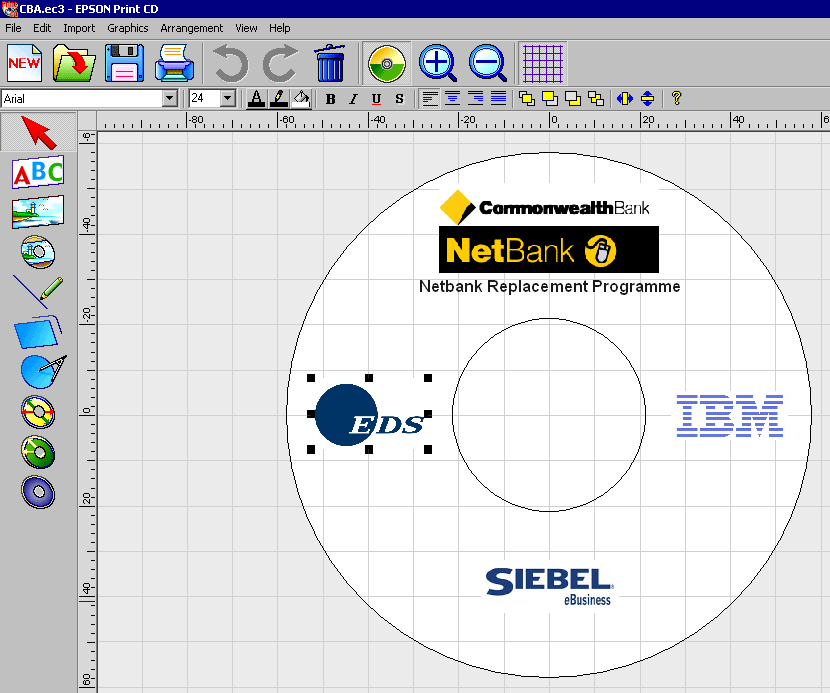Pick the font color A swatch
Screen dimensions: 830x693
click(256, 98)
